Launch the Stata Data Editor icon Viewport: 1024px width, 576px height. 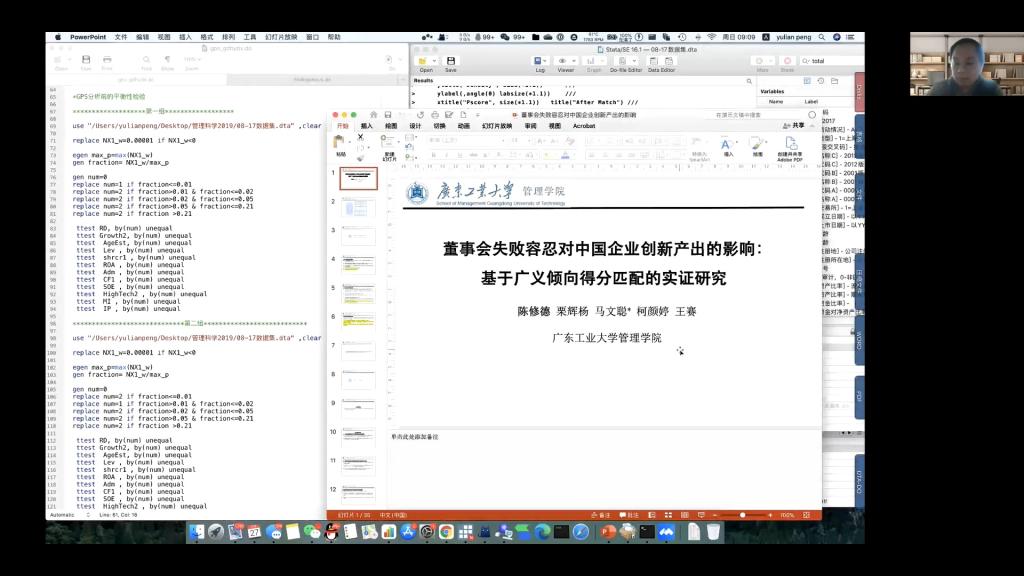coord(661,62)
